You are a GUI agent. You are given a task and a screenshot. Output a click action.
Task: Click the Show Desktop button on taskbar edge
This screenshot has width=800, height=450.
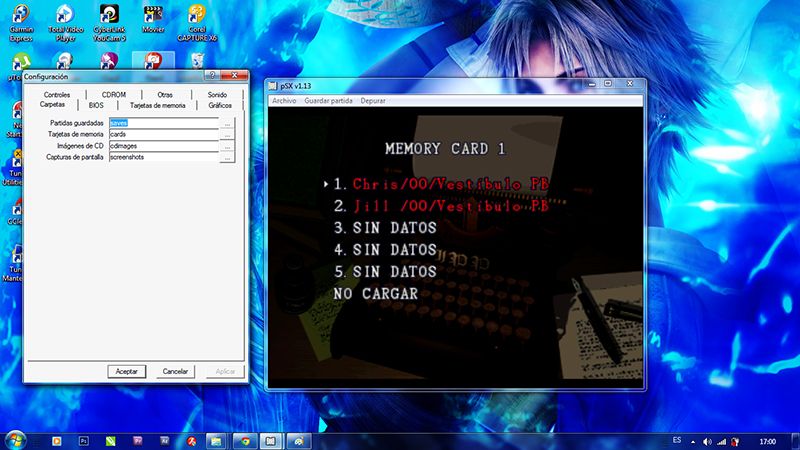pyautogui.click(x=796, y=441)
